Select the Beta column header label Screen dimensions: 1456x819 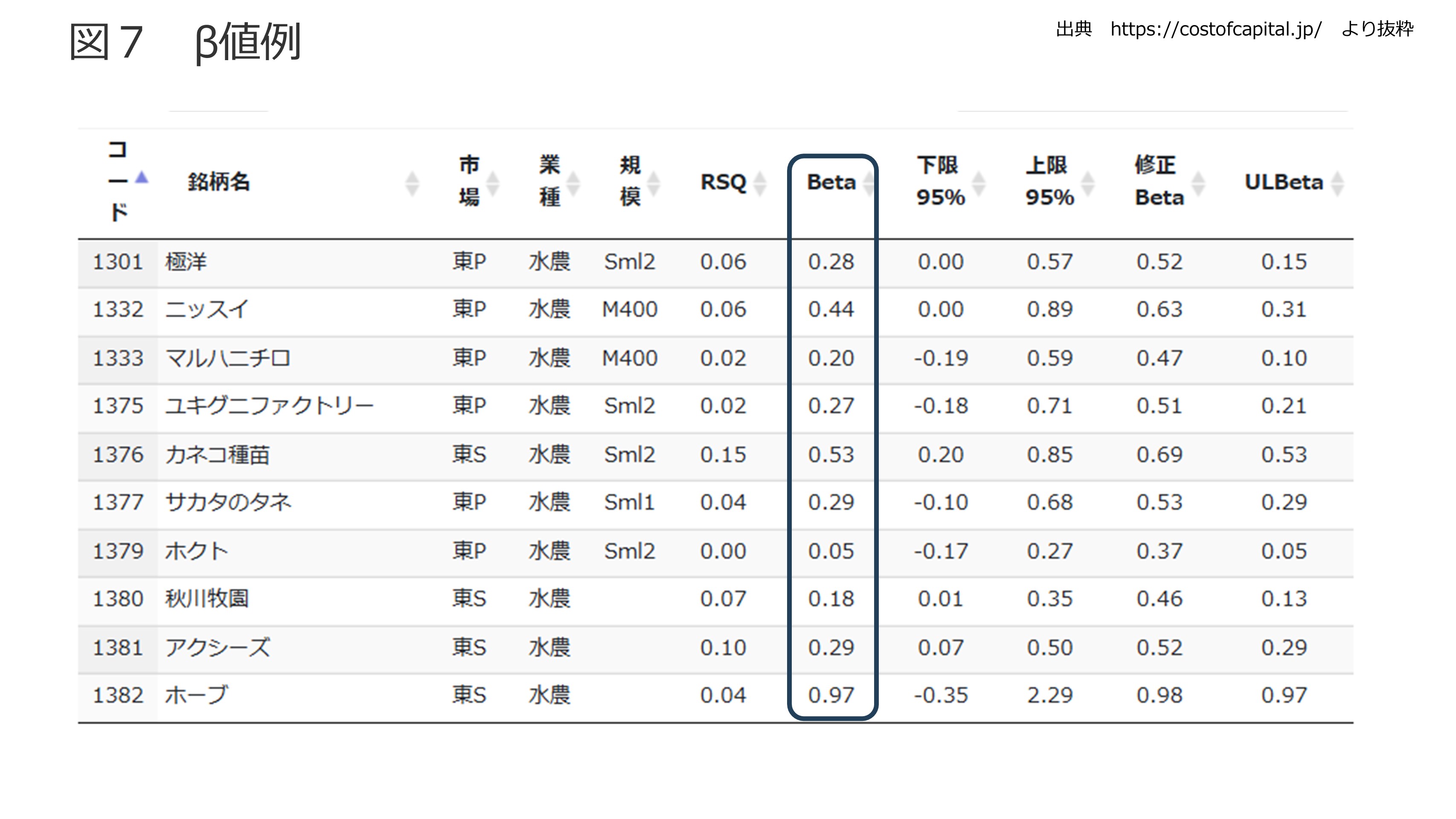(831, 182)
